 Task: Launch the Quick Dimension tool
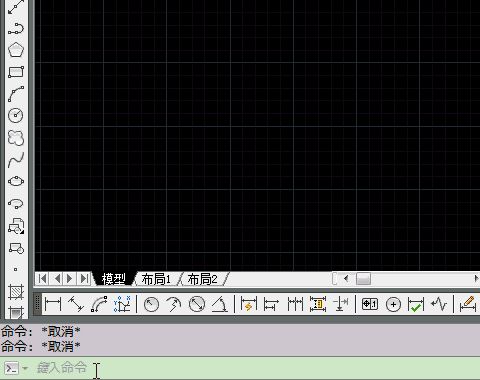(x=249, y=304)
